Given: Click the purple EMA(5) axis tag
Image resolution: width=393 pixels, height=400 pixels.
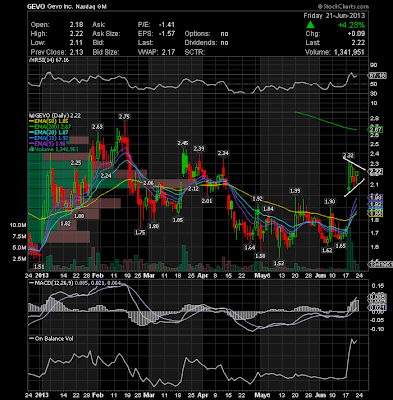Looking at the screenshot, I should pos(375,197).
